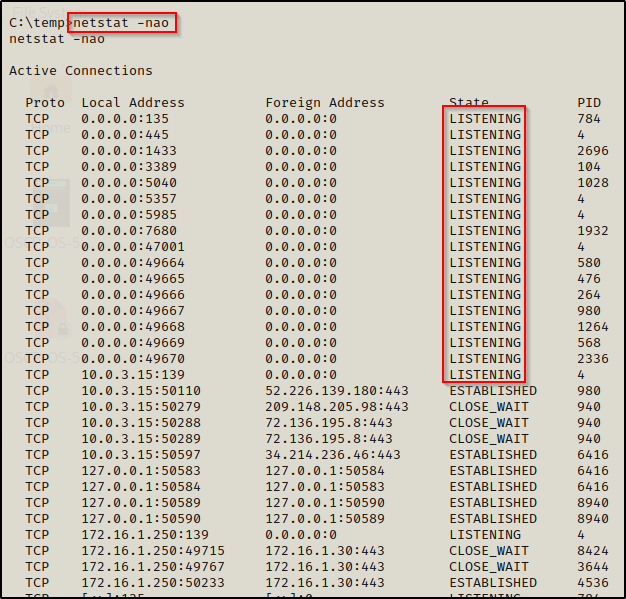Click local address 10.0.3.15:50289
This screenshot has height=599, width=626.
[x=141, y=438]
